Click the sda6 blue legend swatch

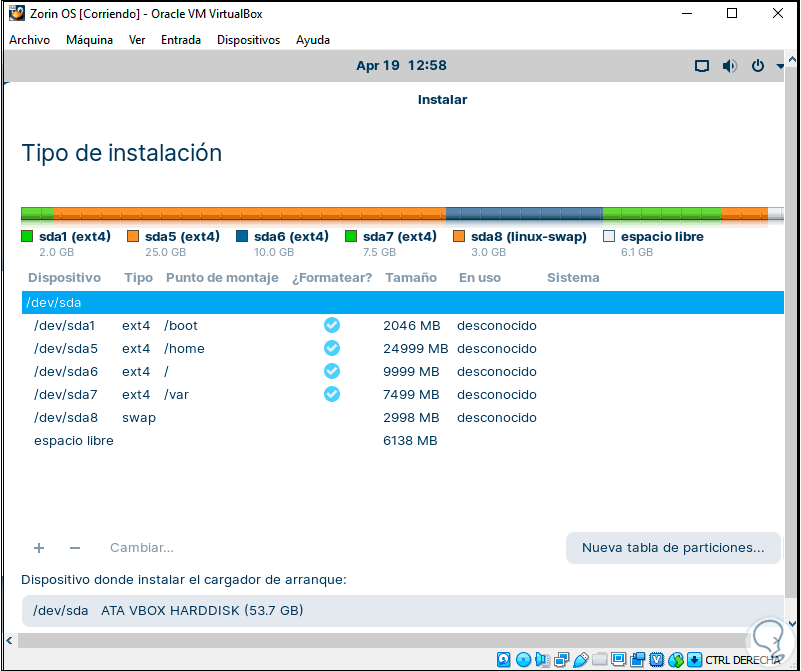[x=242, y=236]
